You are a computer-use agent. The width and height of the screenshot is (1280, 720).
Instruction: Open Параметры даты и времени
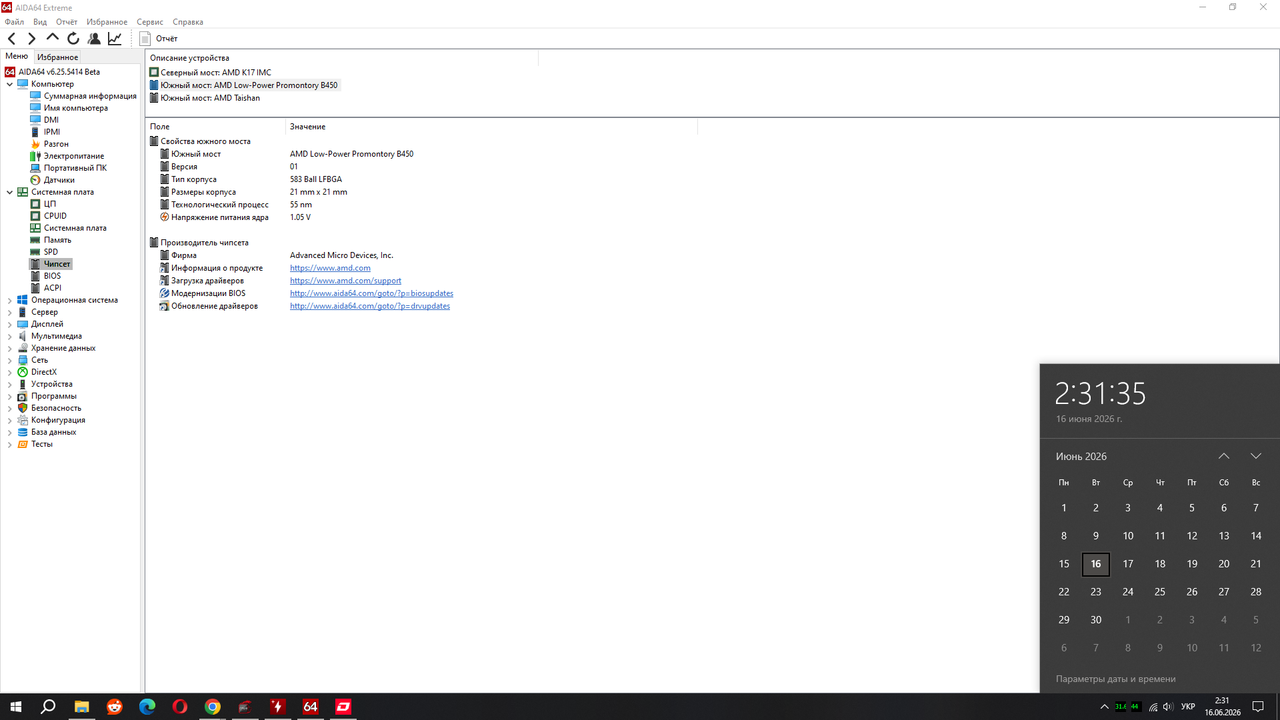(x=1116, y=679)
